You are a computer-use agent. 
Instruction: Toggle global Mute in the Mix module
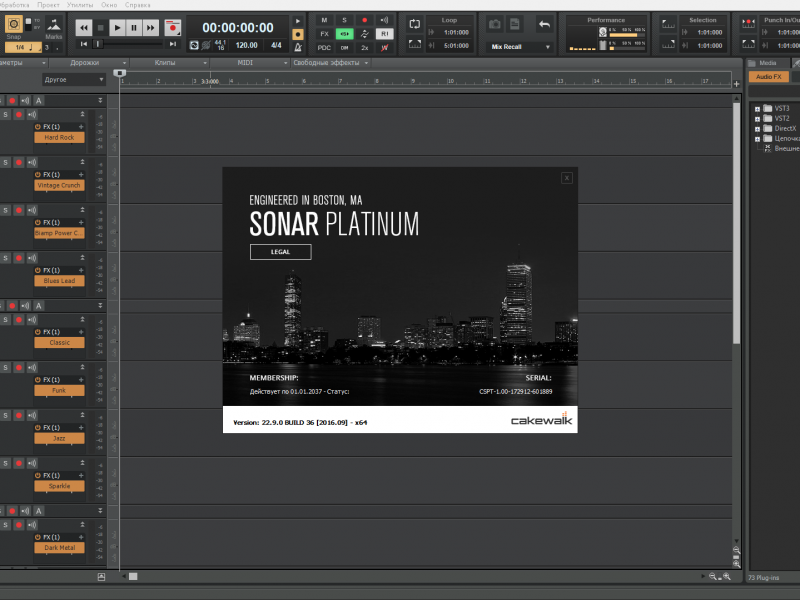coord(324,20)
